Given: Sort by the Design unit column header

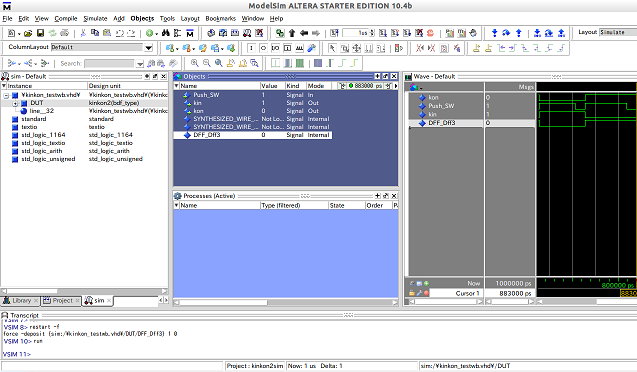Looking at the screenshot, I should (x=128, y=86).
